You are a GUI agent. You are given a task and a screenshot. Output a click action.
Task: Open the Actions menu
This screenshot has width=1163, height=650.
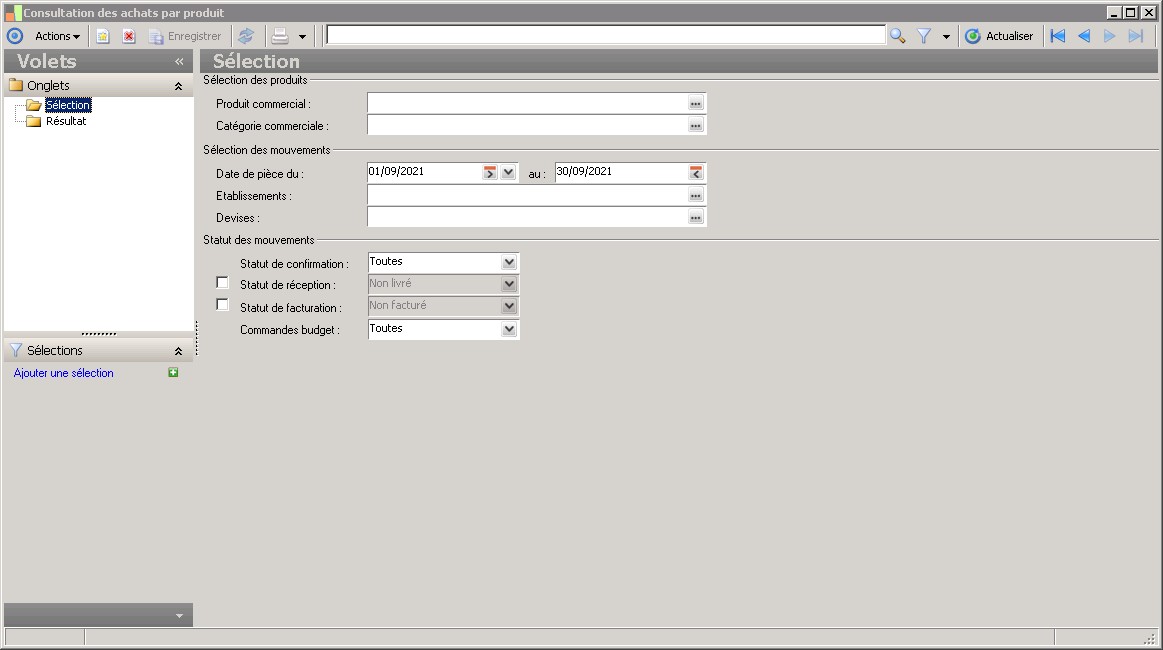(57, 36)
